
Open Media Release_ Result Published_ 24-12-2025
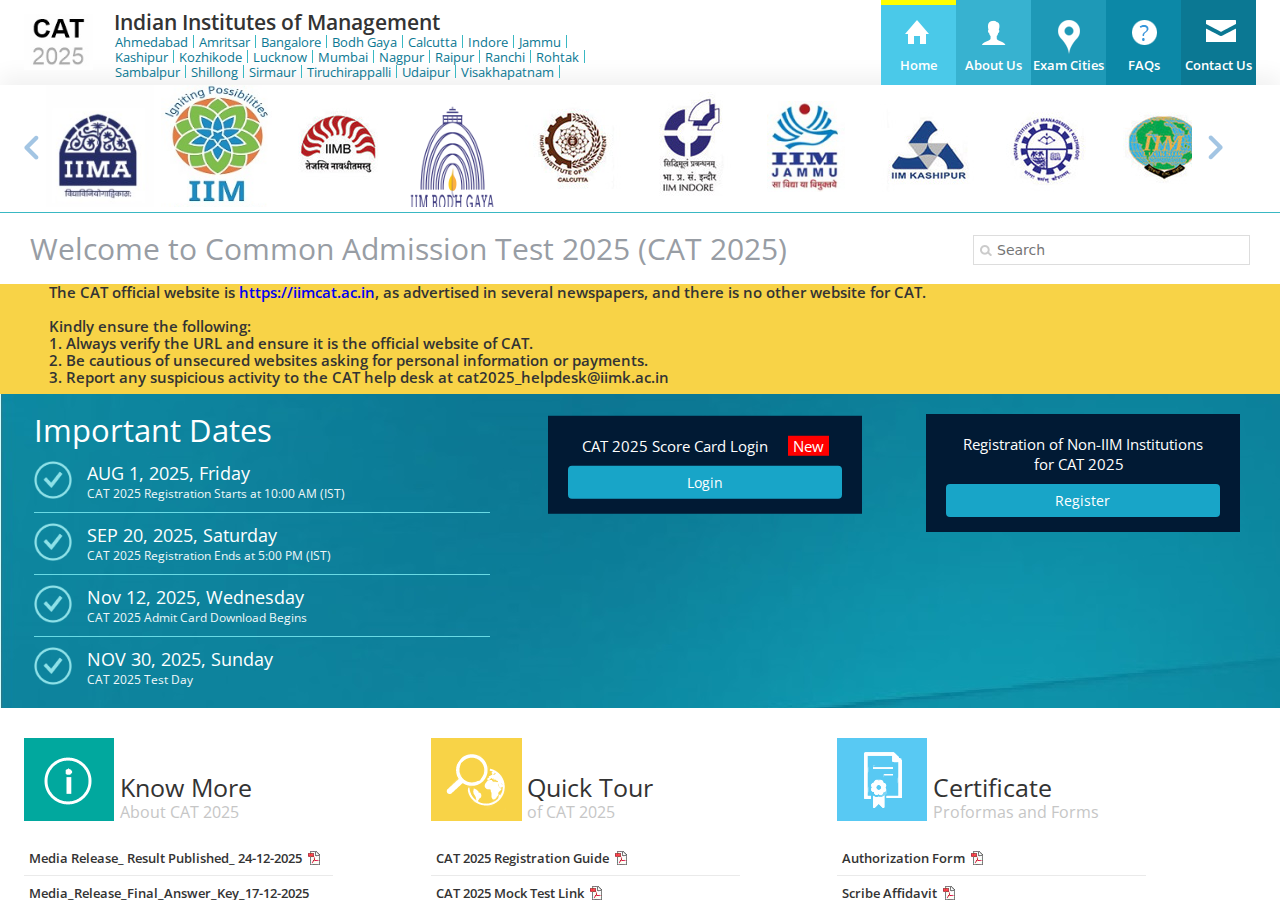click(165, 858)
